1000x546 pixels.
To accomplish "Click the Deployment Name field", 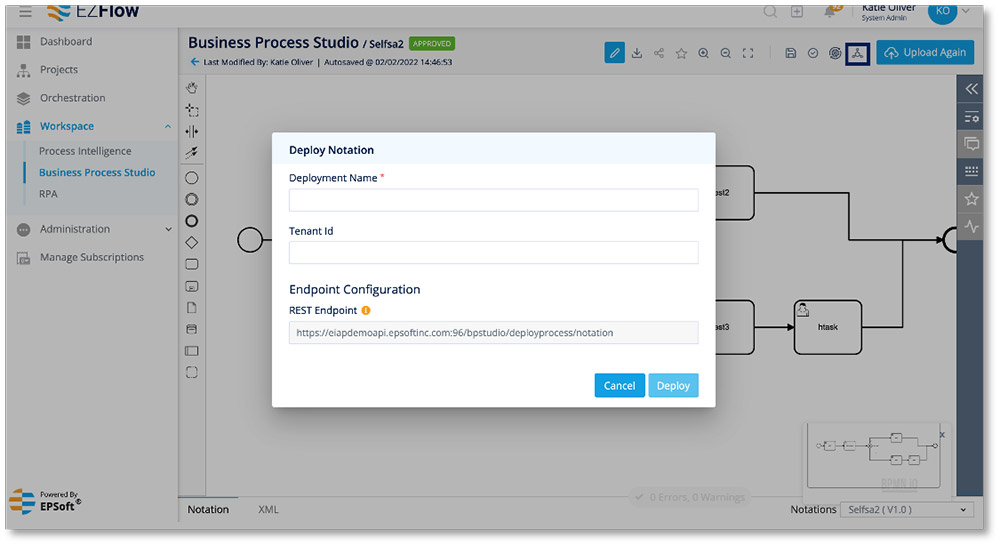I will [x=493, y=200].
